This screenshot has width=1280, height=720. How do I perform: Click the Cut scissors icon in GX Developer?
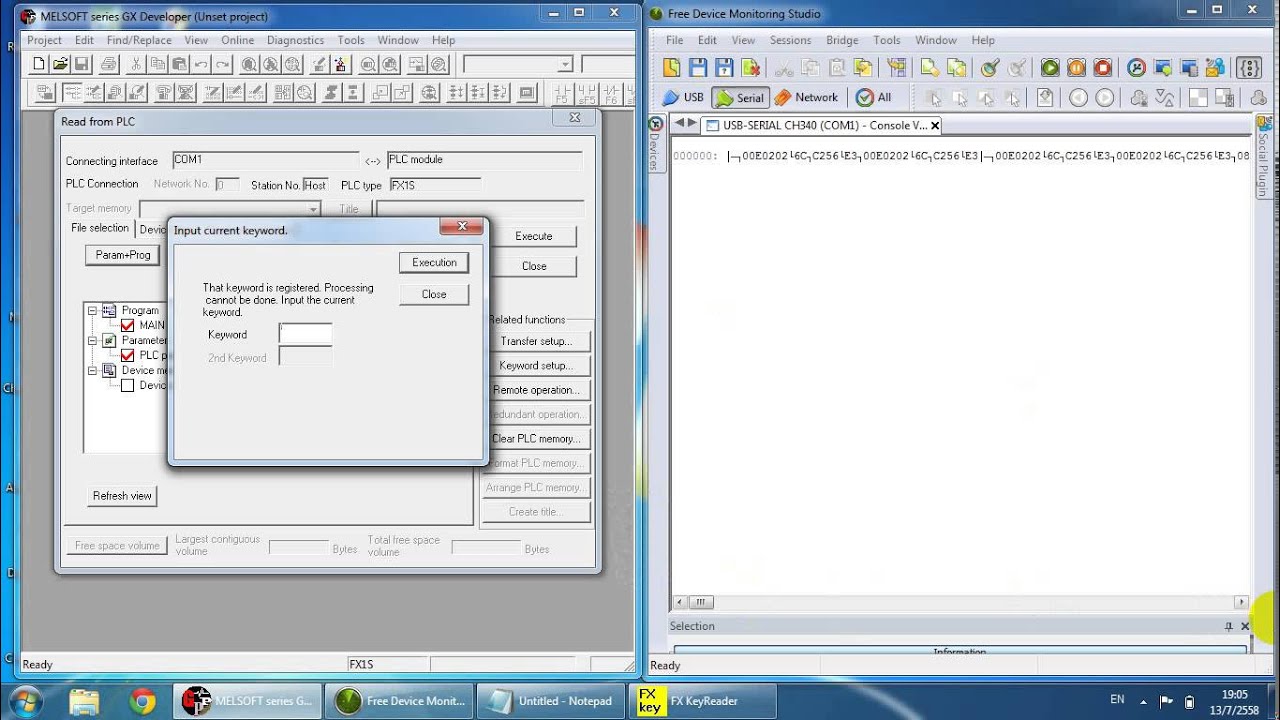(136, 64)
